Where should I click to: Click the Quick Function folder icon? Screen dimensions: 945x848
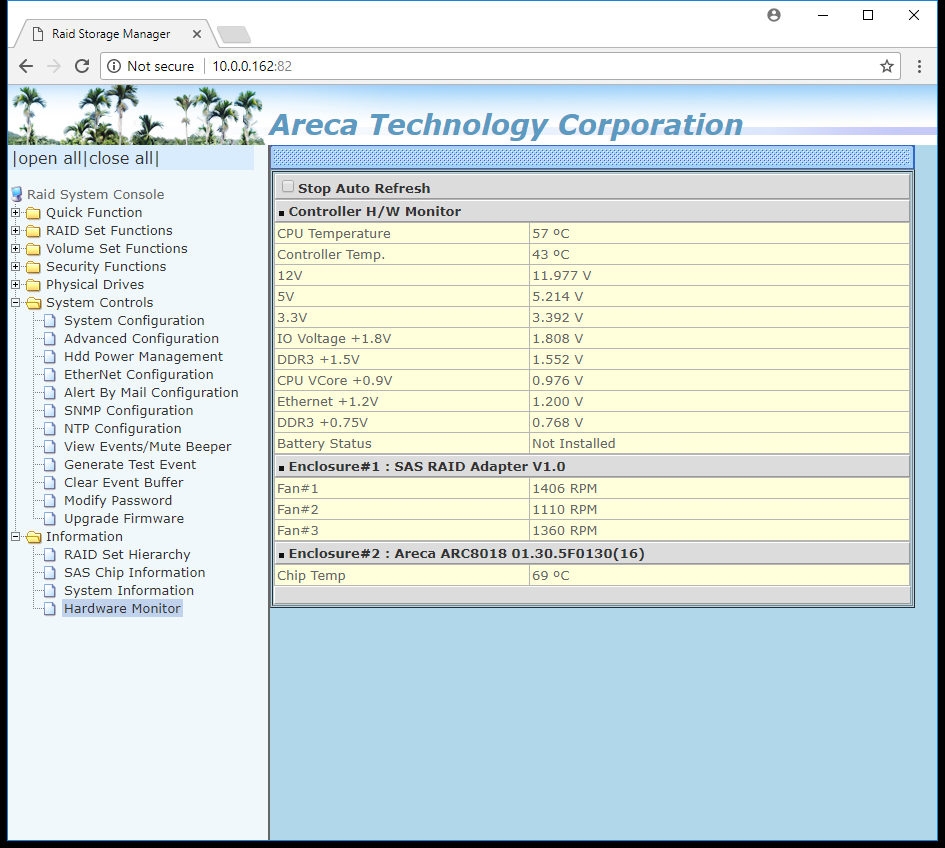34,213
